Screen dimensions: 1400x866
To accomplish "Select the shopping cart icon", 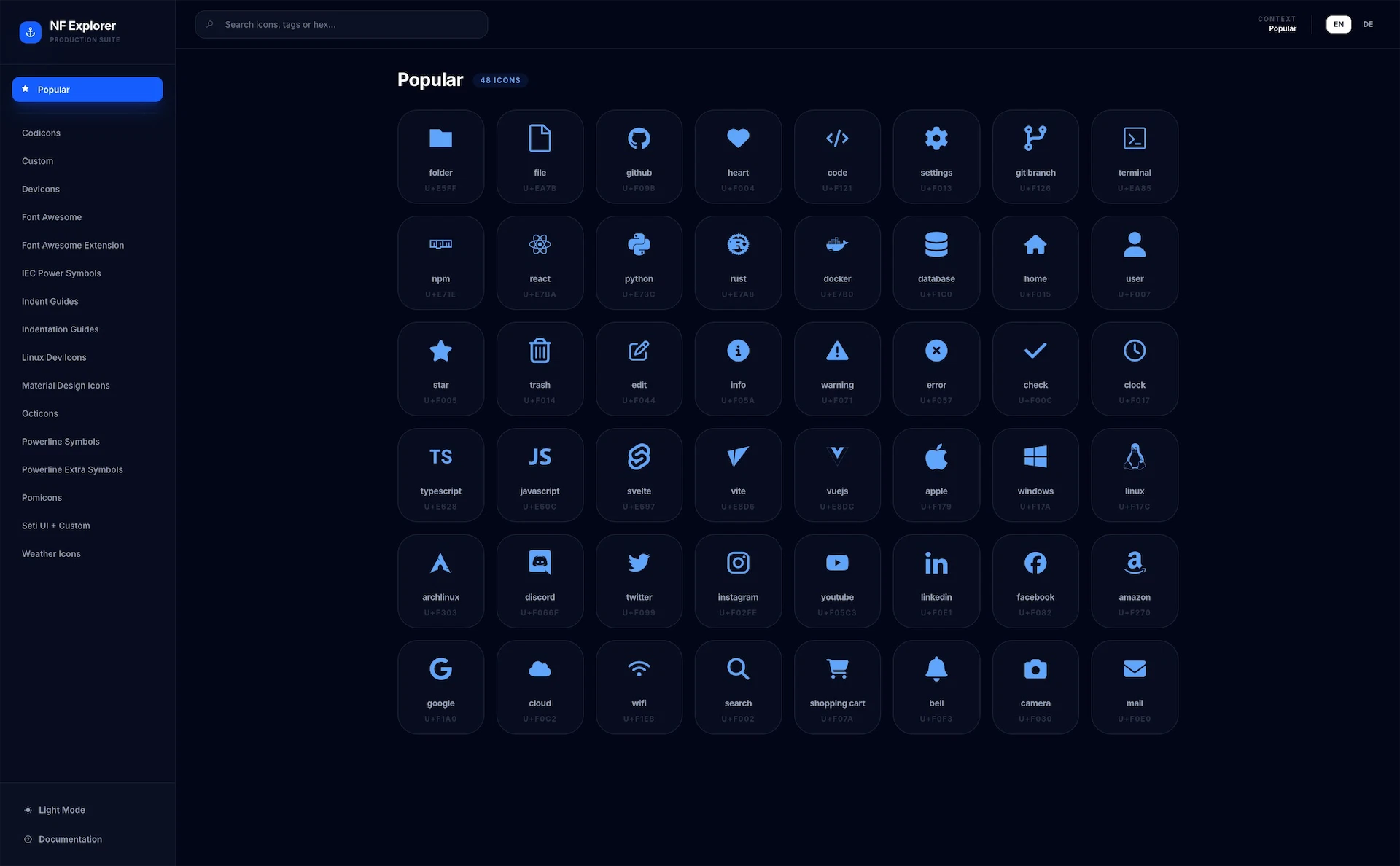I will pyautogui.click(x=837, y=687).
